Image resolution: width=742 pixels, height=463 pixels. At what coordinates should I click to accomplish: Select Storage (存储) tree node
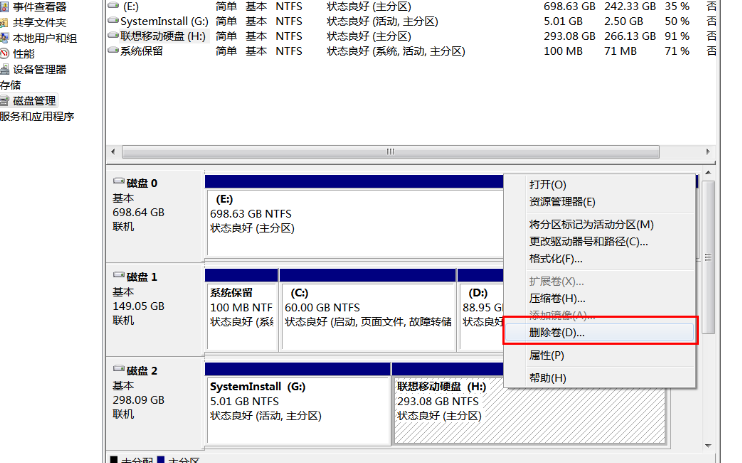point(10,85)
